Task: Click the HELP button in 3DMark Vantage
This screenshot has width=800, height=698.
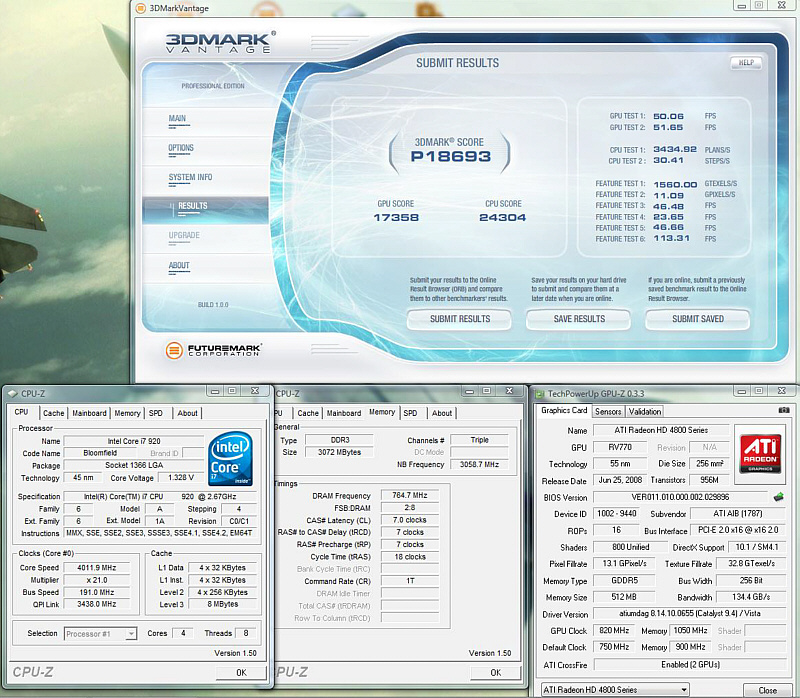Action: coord(746,63)
